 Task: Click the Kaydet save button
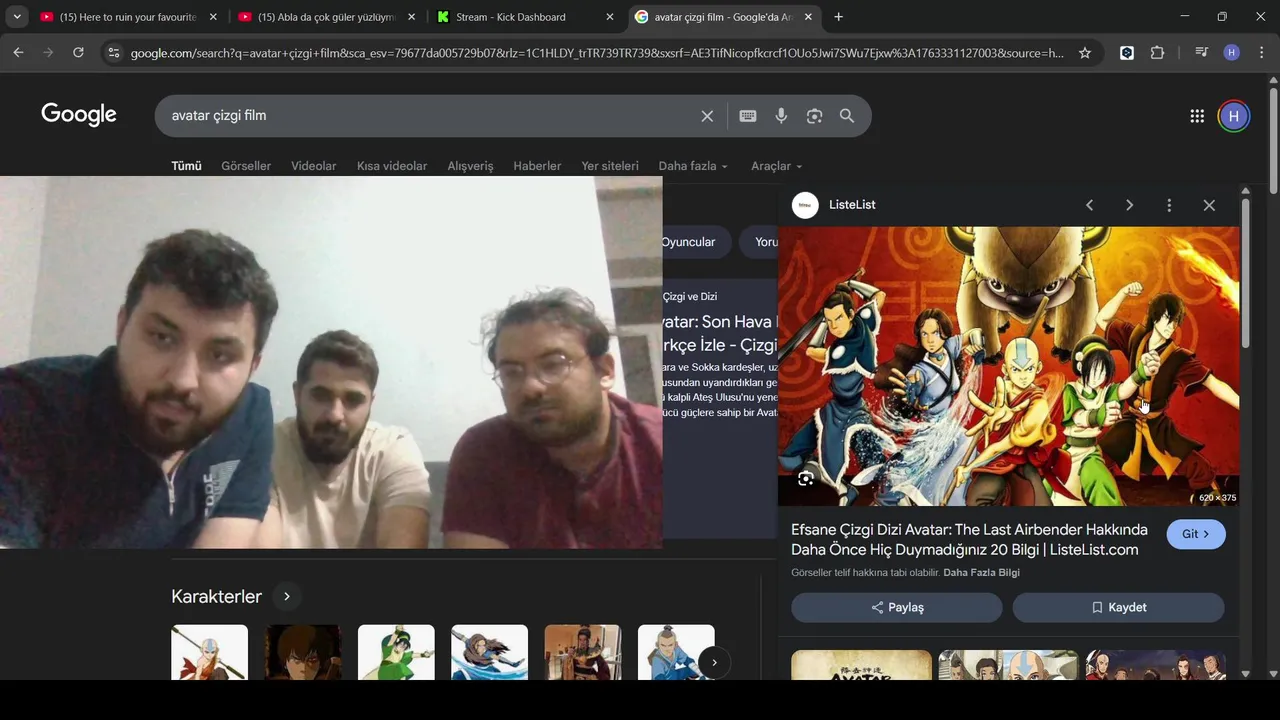(1119, 608)
